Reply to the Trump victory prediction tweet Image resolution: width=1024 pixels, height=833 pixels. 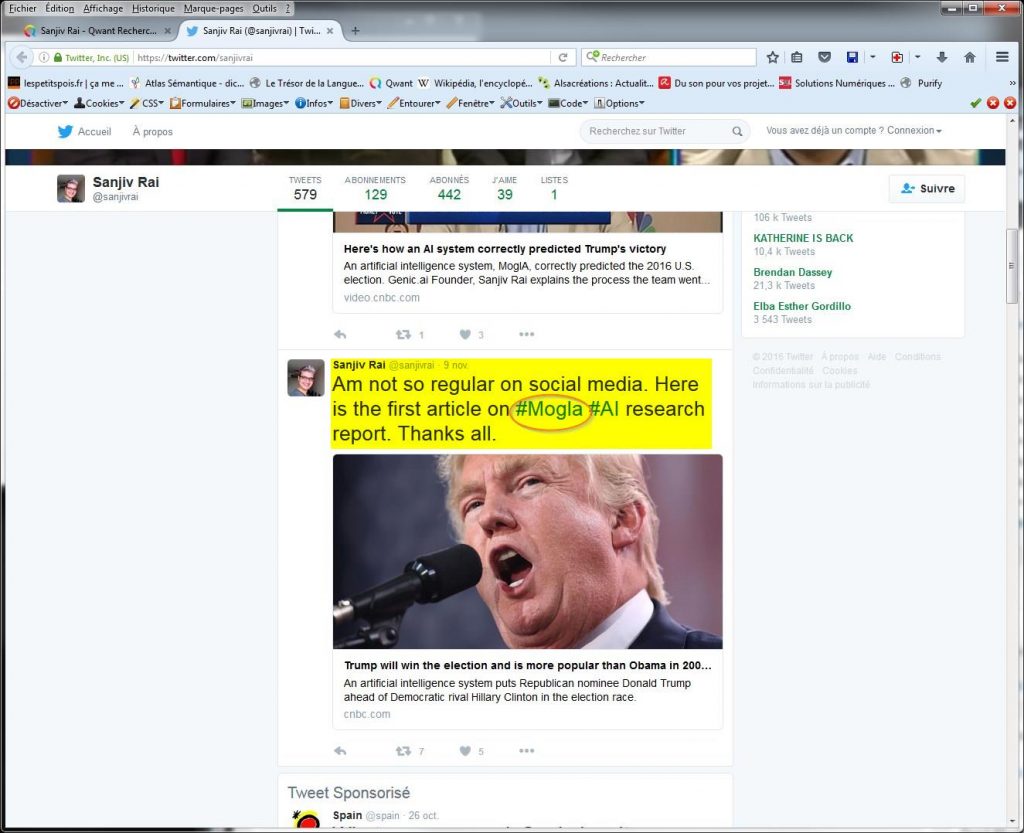click(x=340, y=334)
